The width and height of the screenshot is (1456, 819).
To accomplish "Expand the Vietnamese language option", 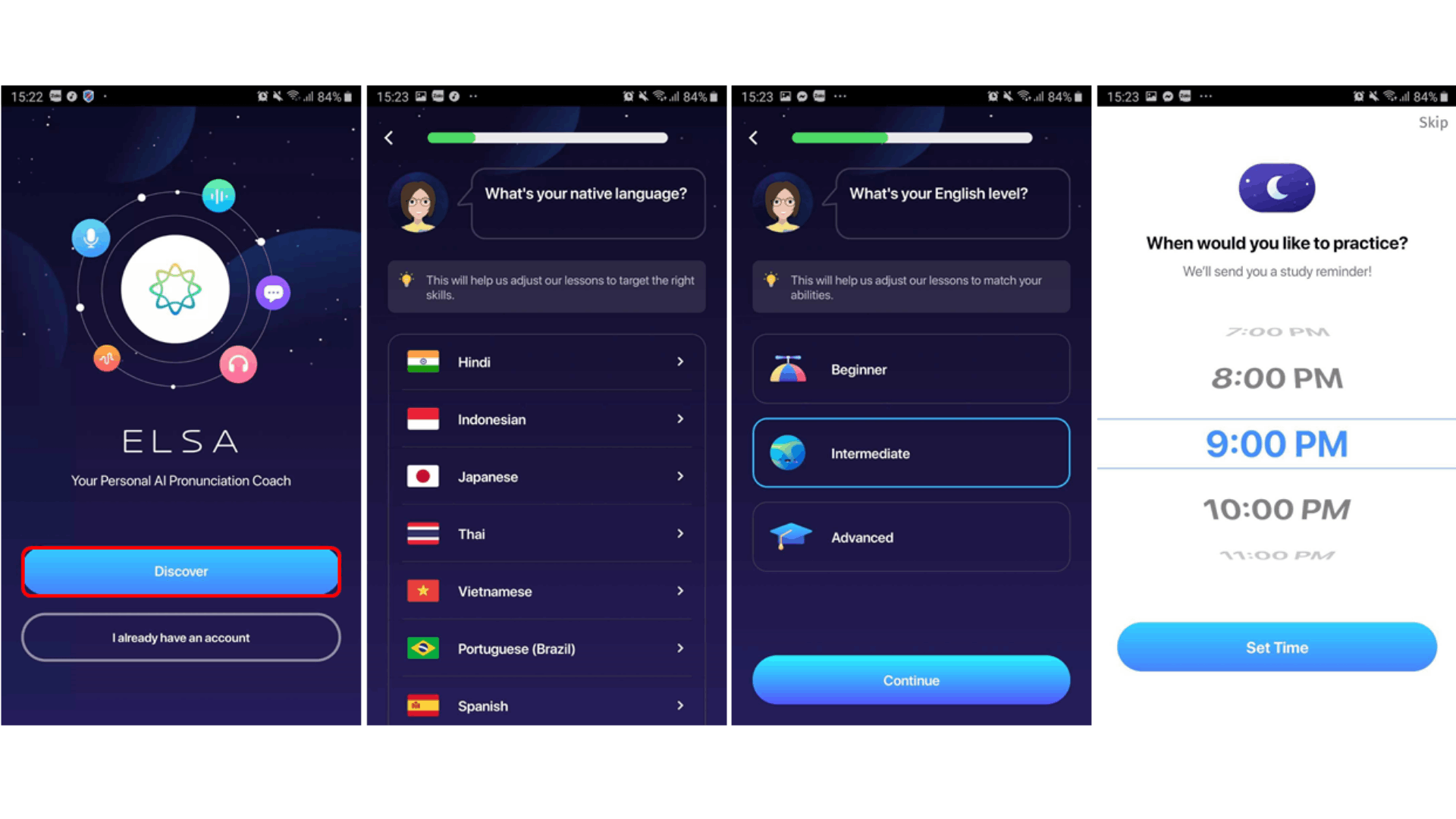I will [x=683, y=591].
